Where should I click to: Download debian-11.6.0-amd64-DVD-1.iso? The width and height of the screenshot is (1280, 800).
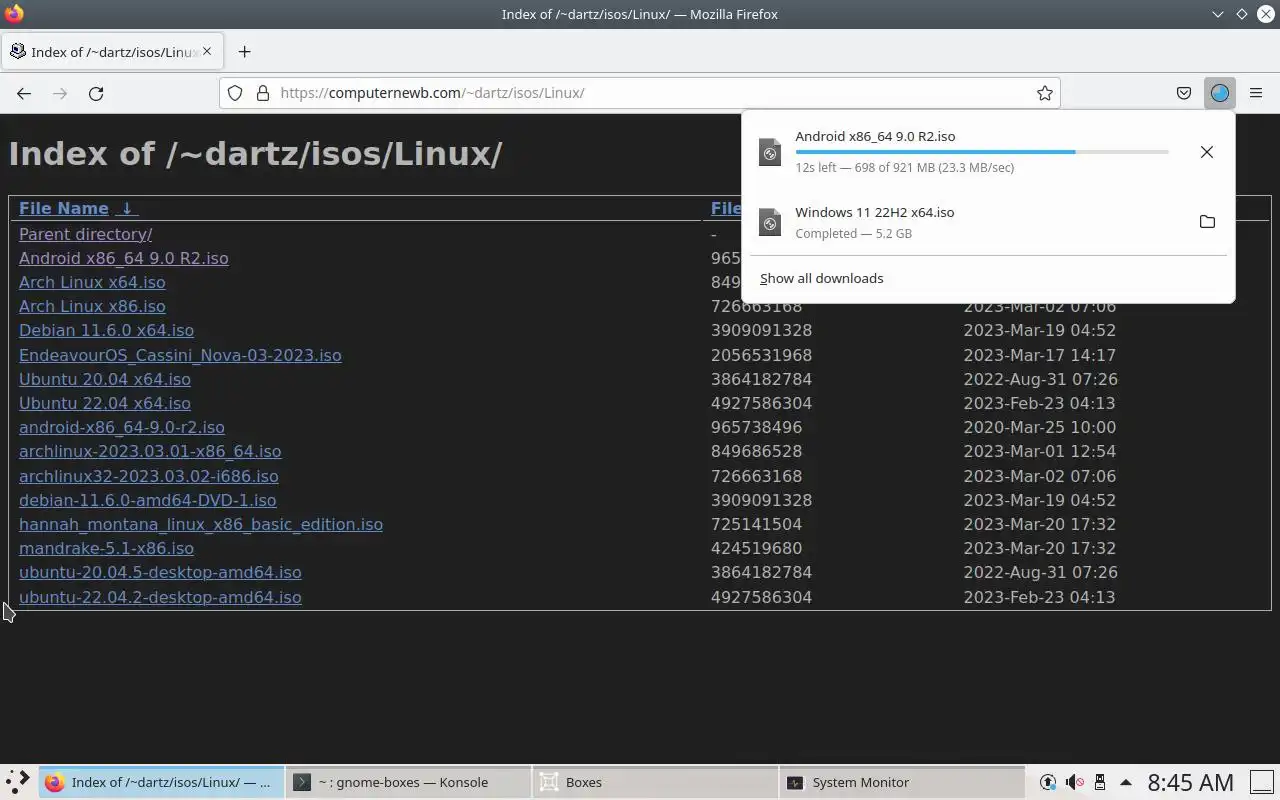click(147, 500)
